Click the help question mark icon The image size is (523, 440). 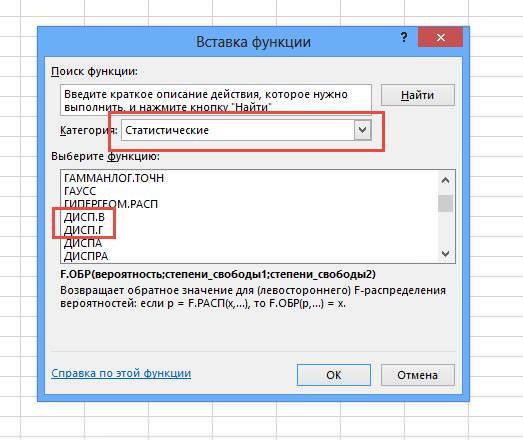pyautogui.click(x=404, y=37)
